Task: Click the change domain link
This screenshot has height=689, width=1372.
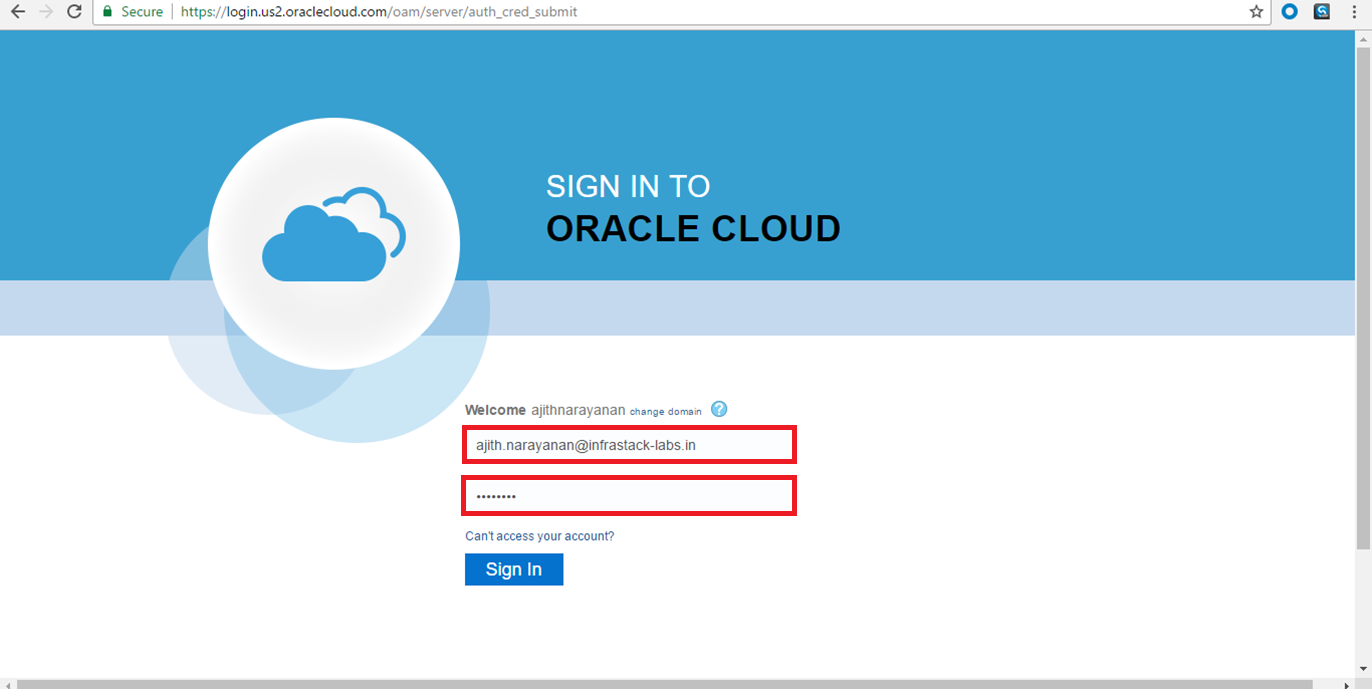Action: 666,411
